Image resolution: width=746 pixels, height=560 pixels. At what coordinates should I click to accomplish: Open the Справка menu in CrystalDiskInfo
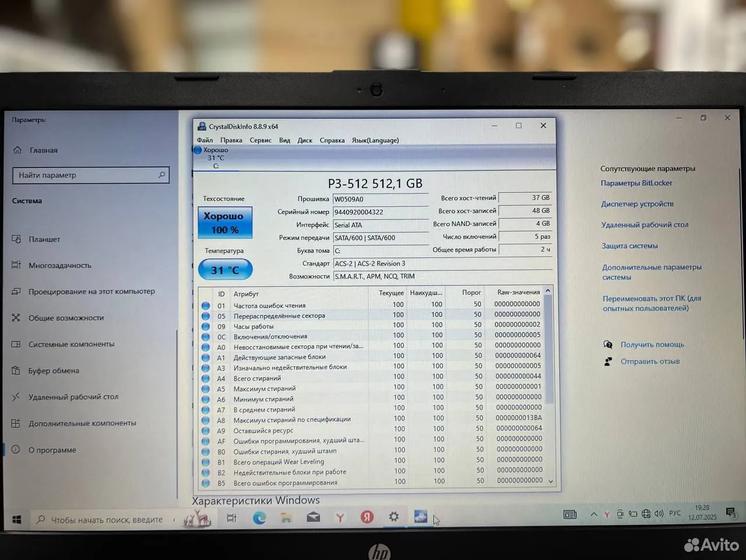(332, 140)
